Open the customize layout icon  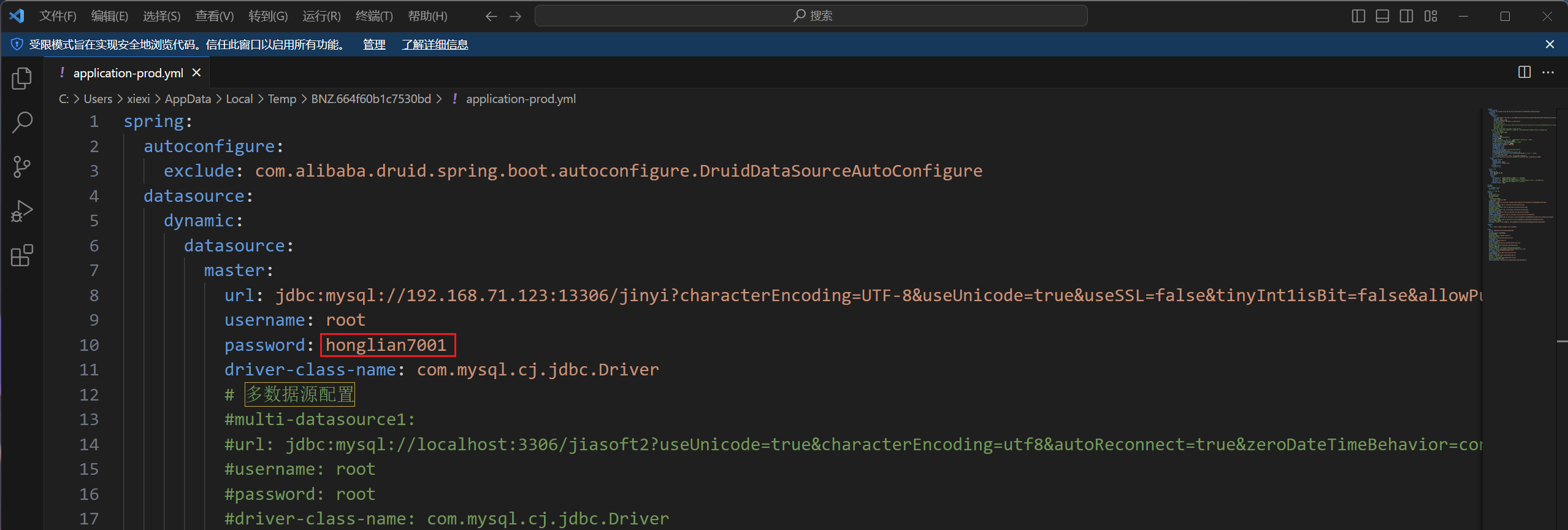1431,17
